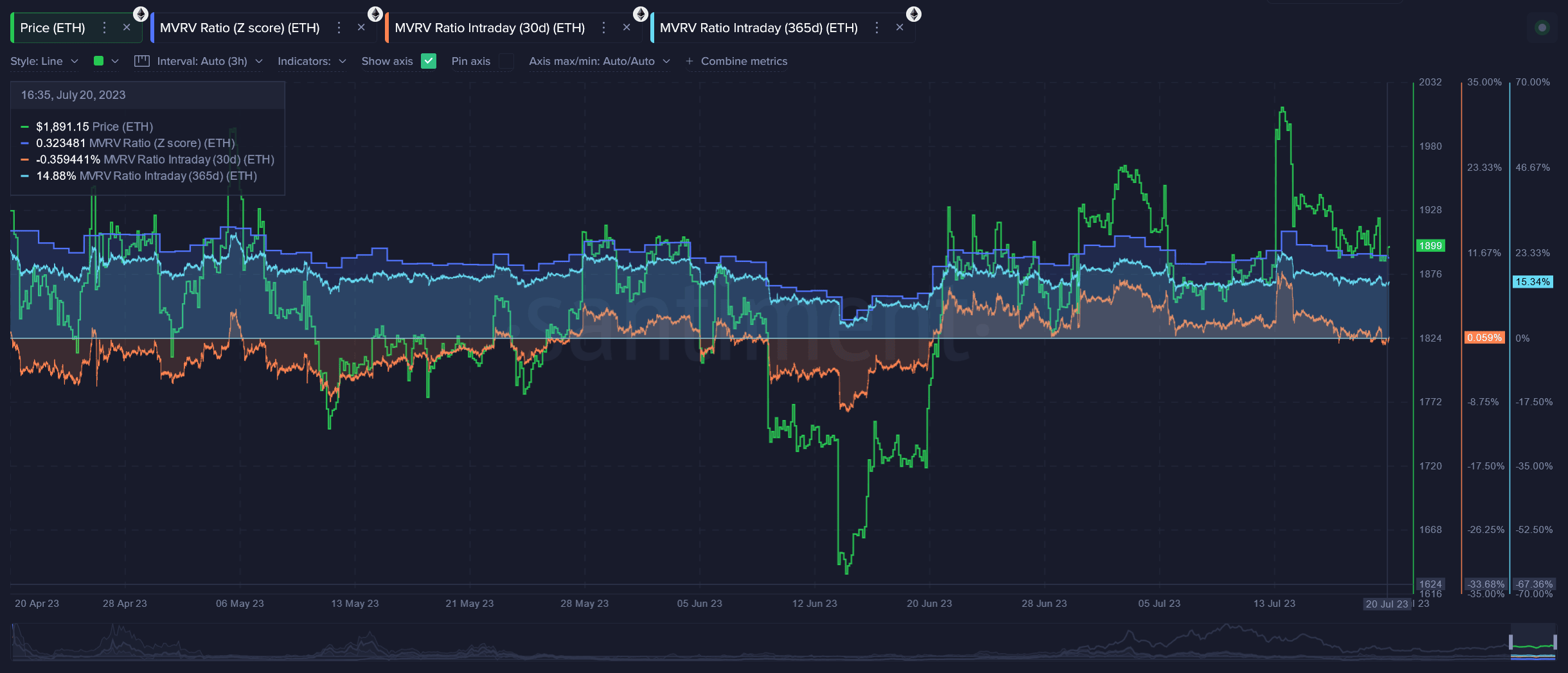Uncheck the Show axis checkbox

pos(429,61)
